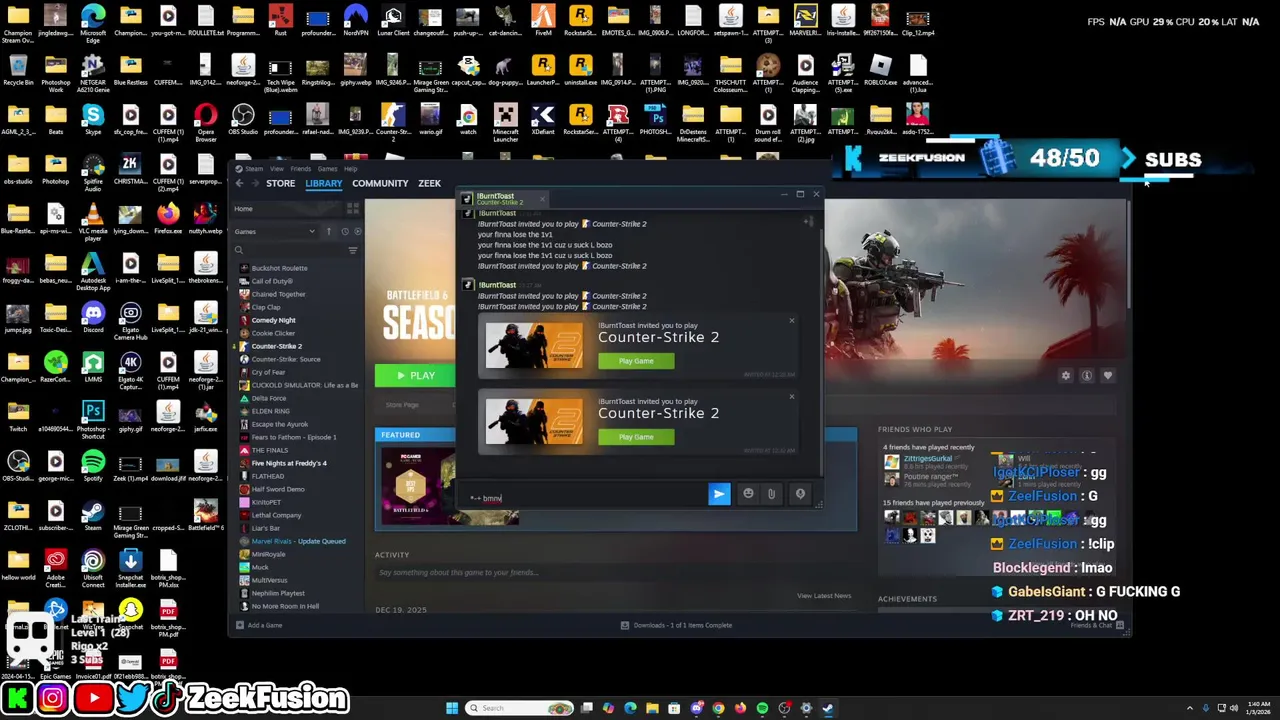Click the Counter-Strike 2 image on first invite card

534,345
